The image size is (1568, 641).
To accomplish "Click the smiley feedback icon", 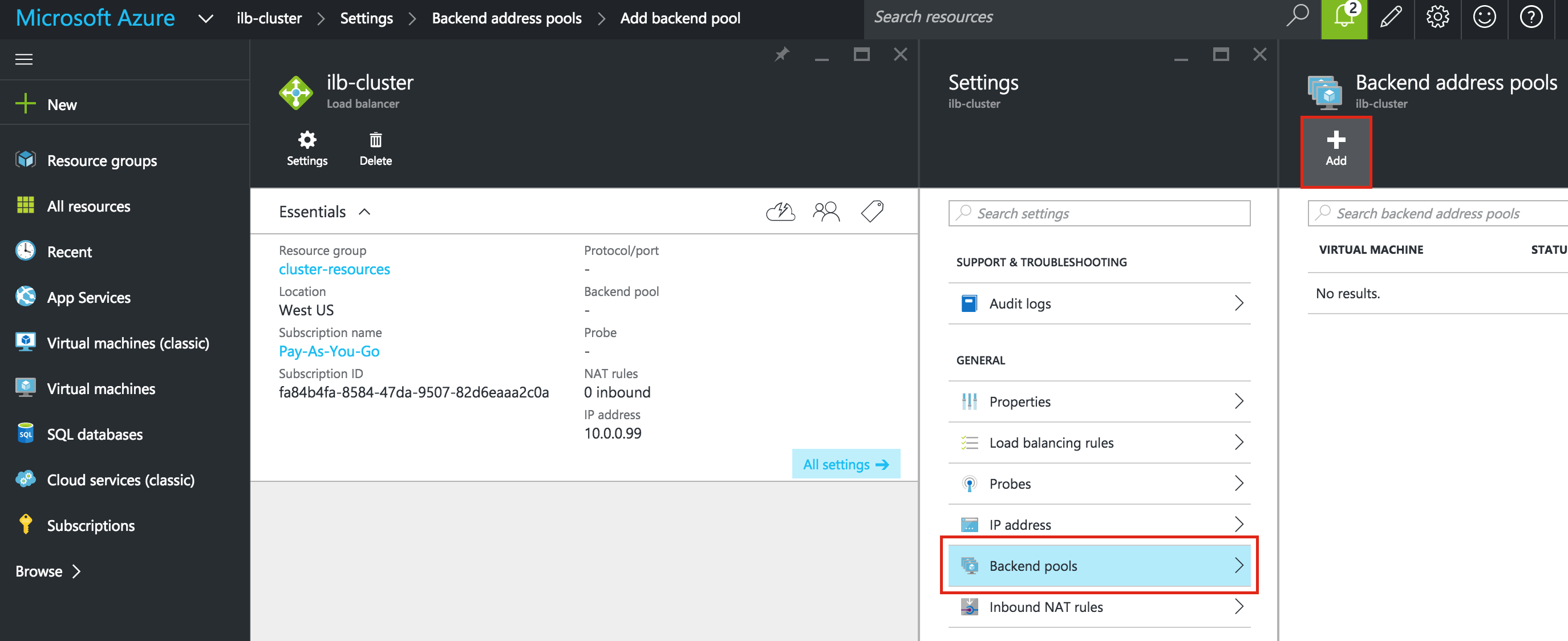I will [1484, 18].
